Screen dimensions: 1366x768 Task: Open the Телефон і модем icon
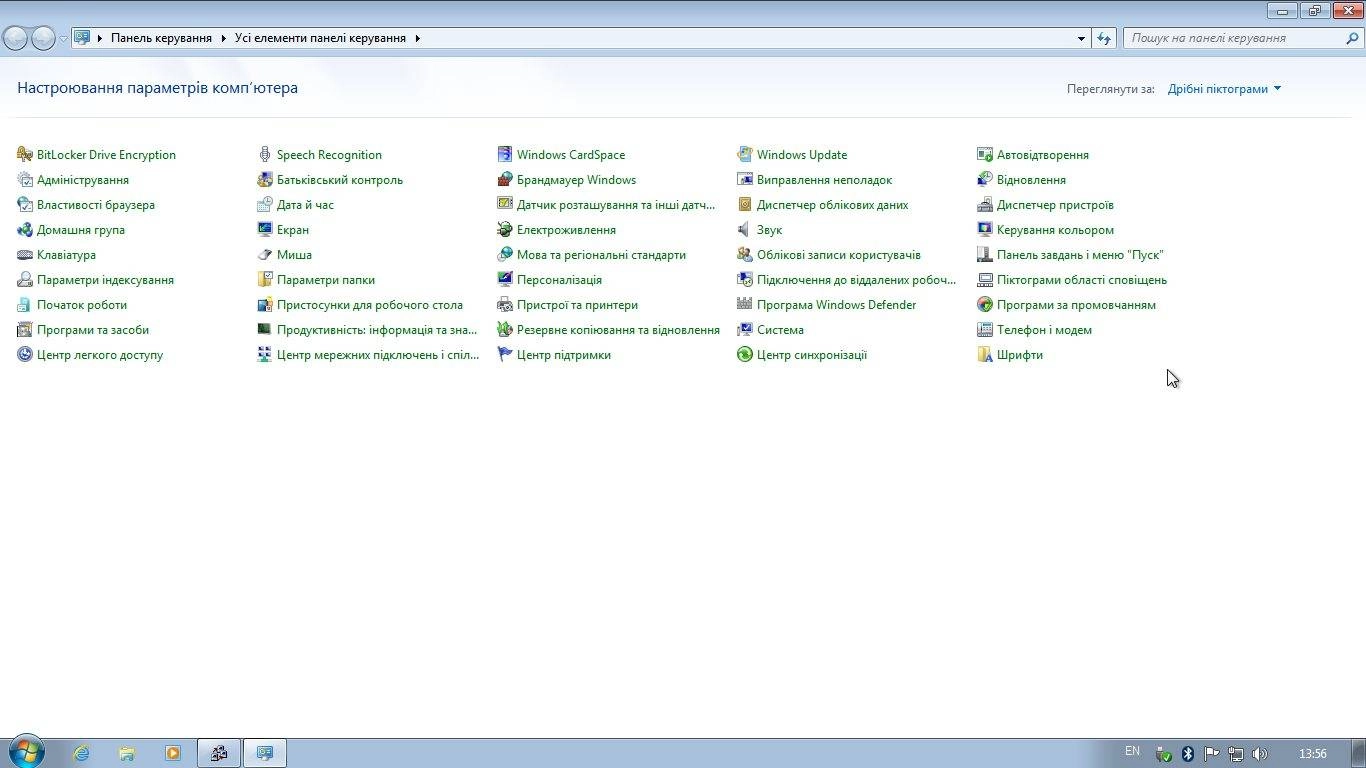click(x=985, y=330)
